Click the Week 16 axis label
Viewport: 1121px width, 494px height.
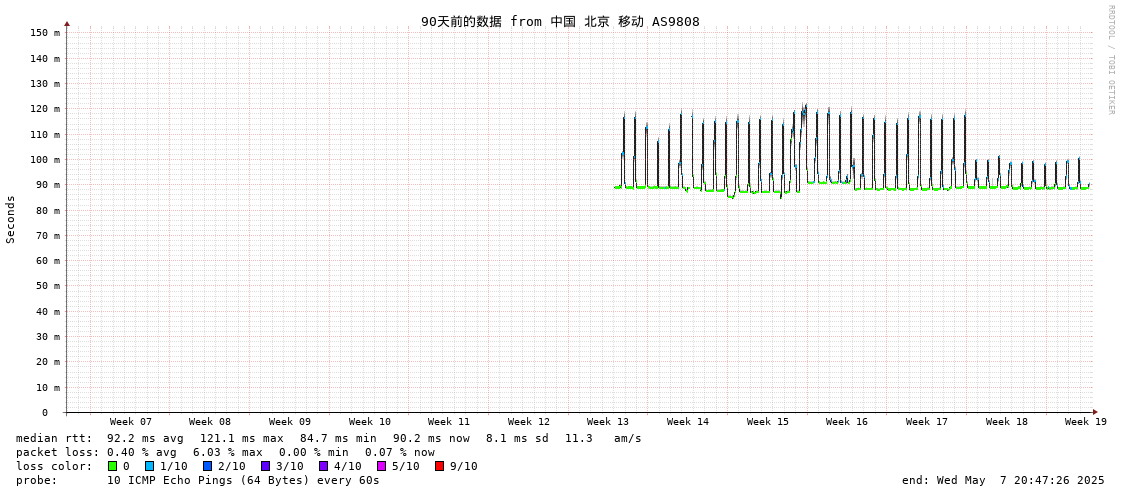point(847,422)
